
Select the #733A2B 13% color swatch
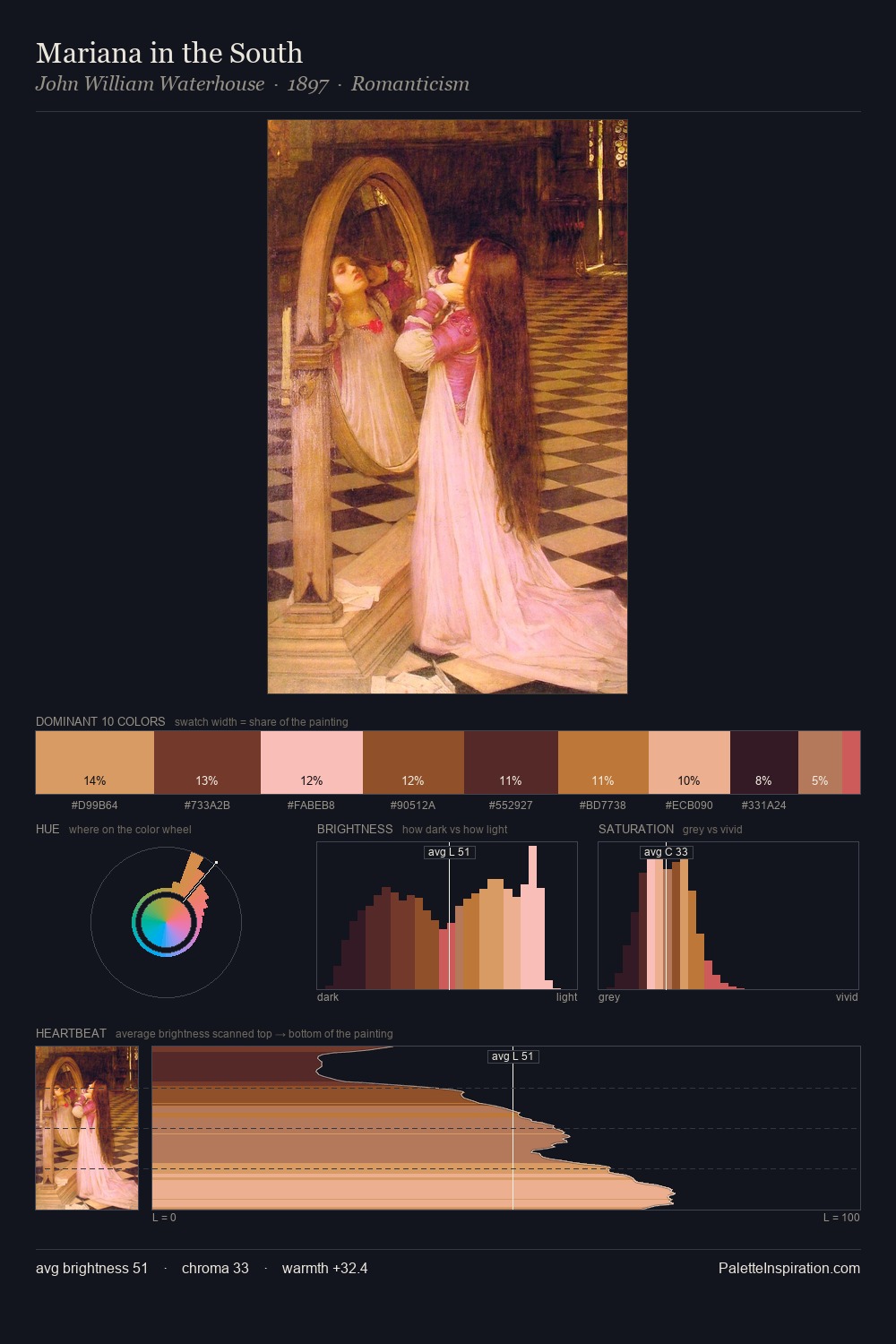click(207, 762)
